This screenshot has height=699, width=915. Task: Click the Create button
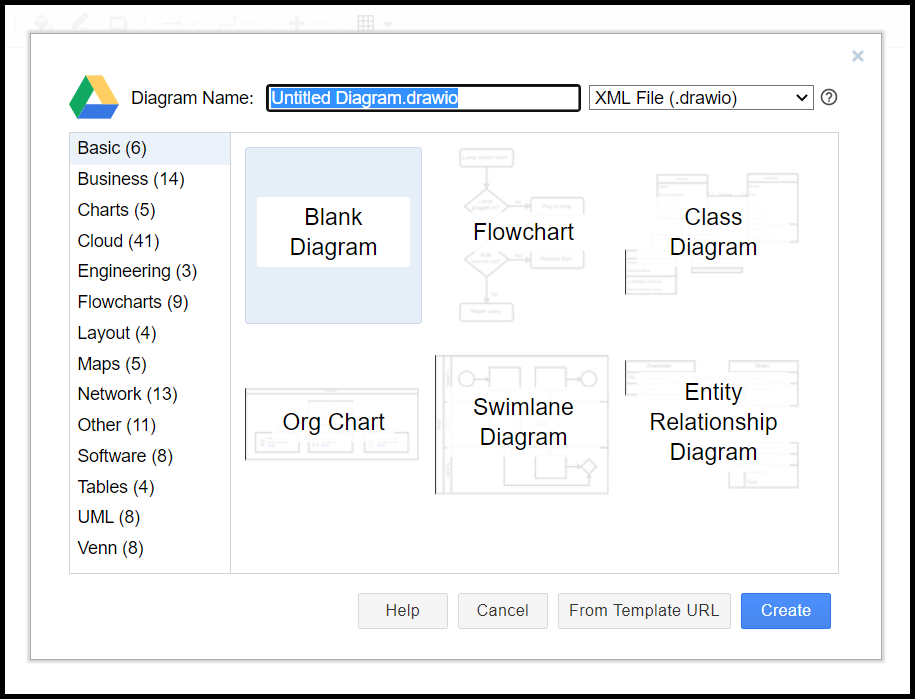pyautogui.click(x=785, y=610)
